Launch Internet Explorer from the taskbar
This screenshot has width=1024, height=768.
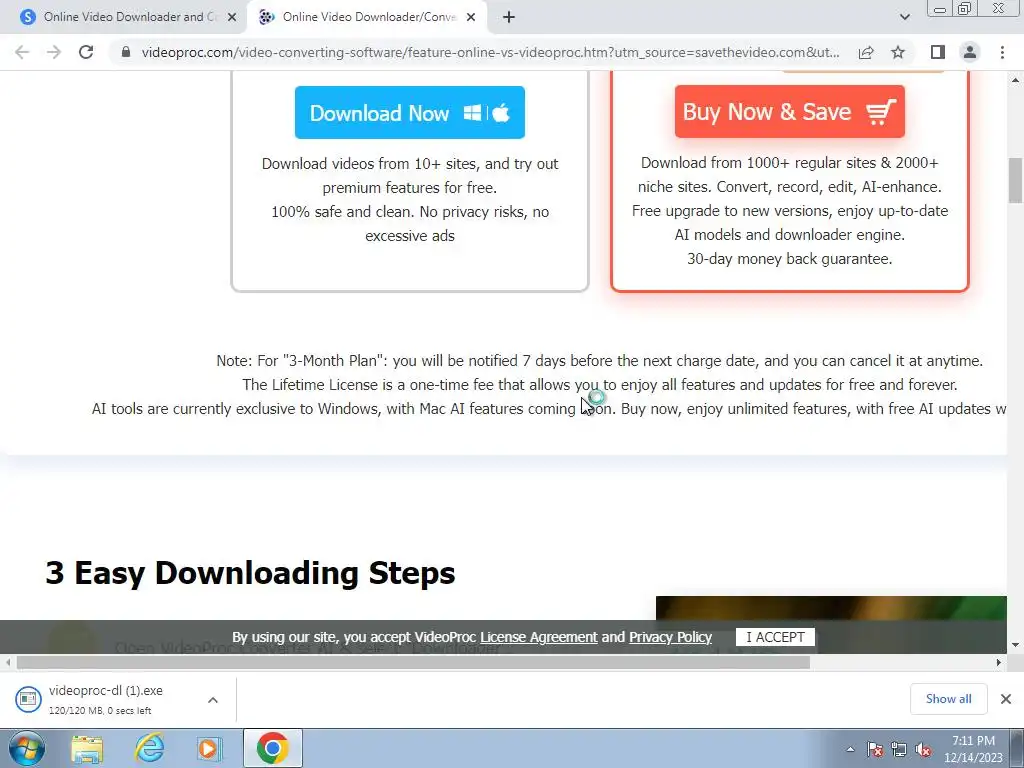point(150,749)
